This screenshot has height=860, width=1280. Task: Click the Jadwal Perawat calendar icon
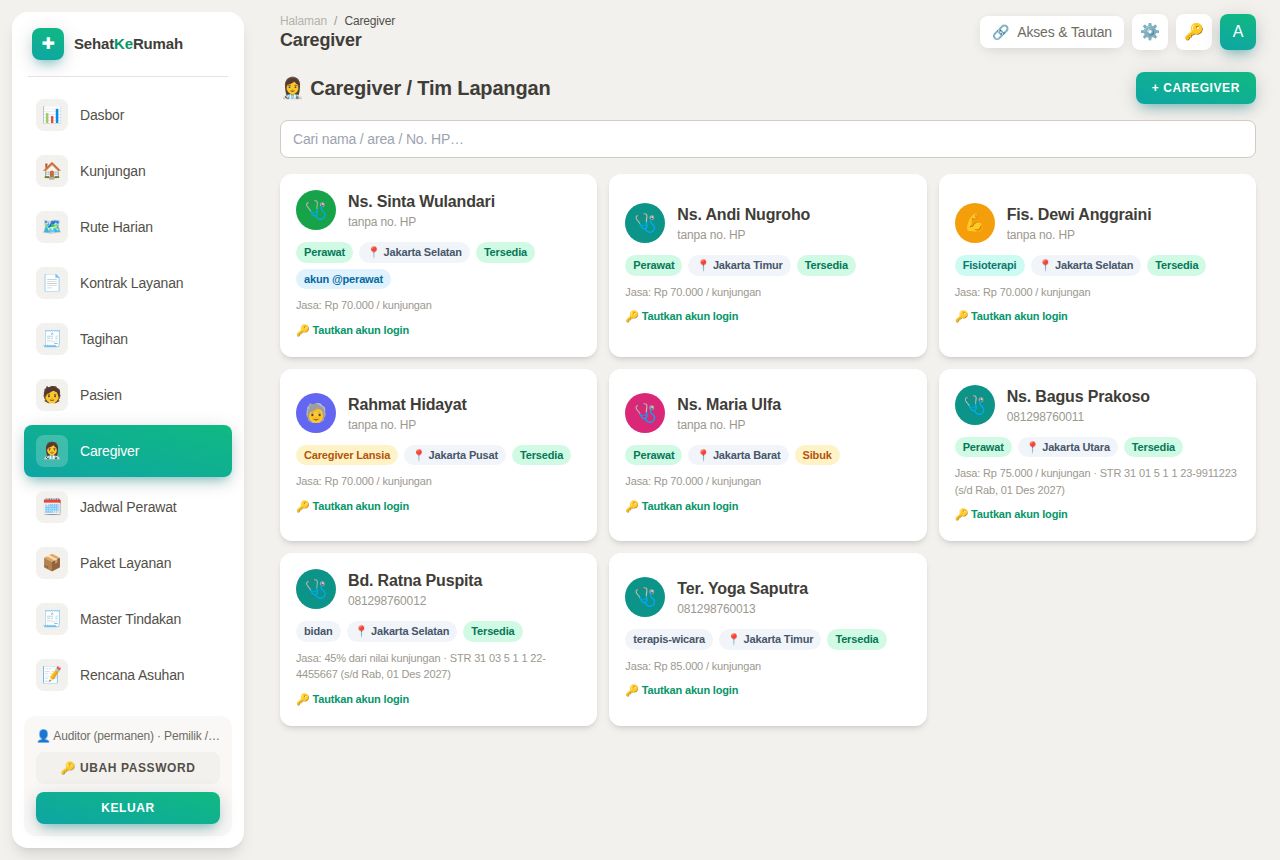coord(52,507)
